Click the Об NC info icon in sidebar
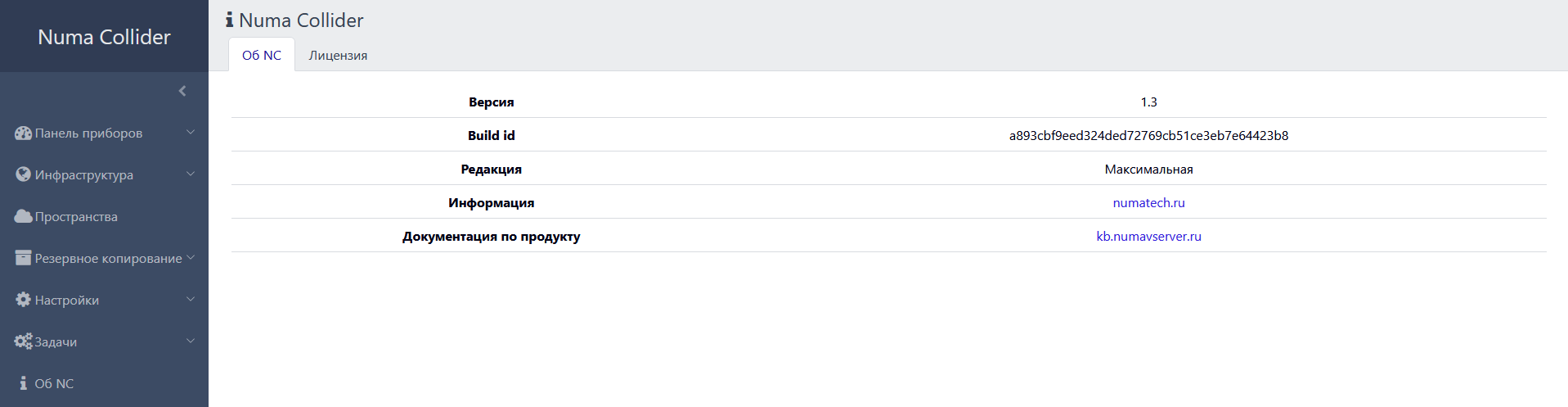The width and height of the screenshot is (1568, 407). (x=23, y=383)
